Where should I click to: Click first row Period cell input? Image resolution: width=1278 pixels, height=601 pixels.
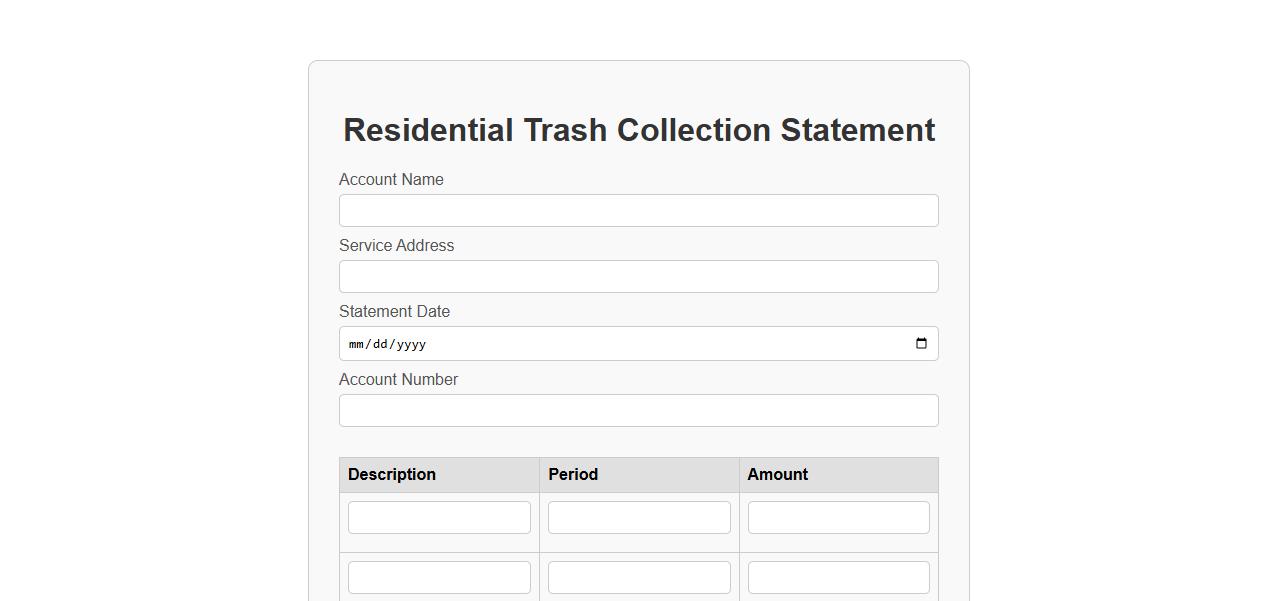[639, 518]
